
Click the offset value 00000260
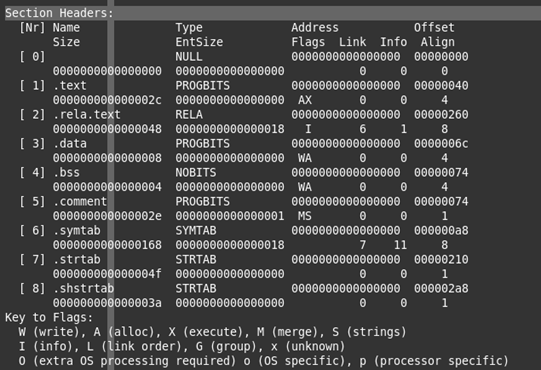(441, 115)
